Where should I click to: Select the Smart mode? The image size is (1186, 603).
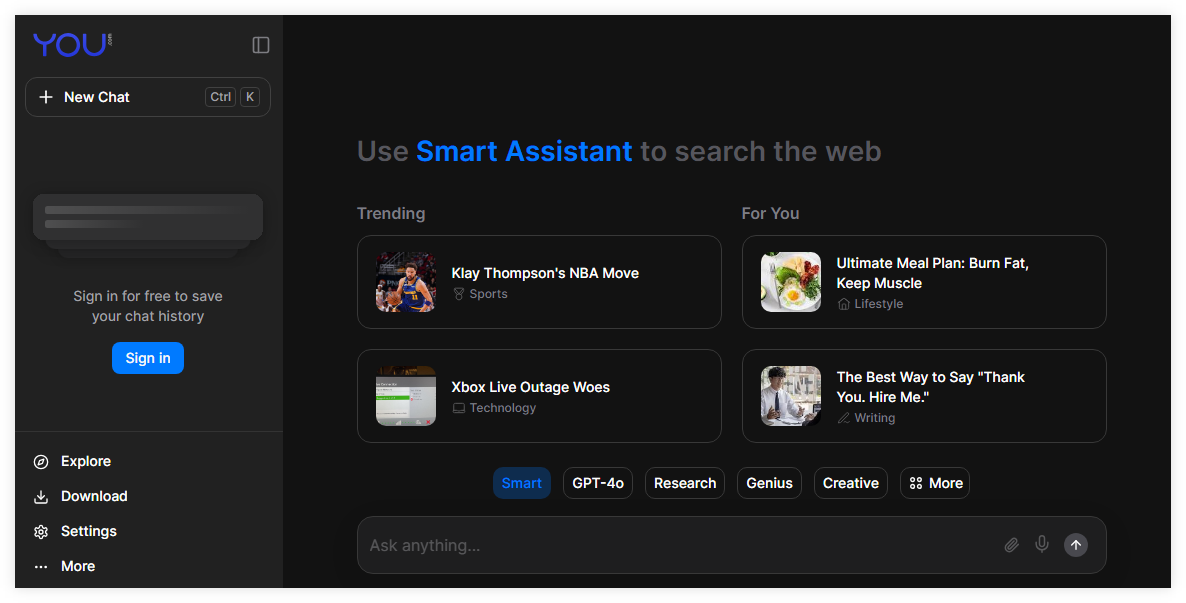pyautogui.click(x=521, y=483)
